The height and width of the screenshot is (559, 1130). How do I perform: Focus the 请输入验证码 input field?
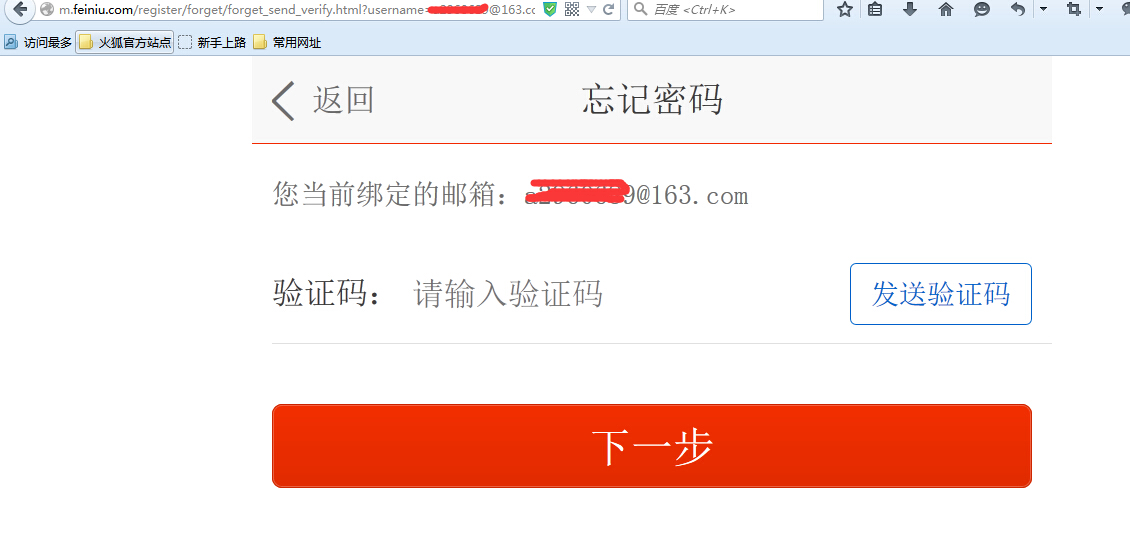click(508, 294)
